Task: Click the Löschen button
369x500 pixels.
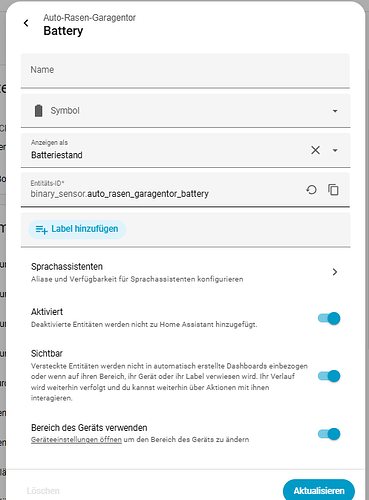Action: [x=43, y=491]
